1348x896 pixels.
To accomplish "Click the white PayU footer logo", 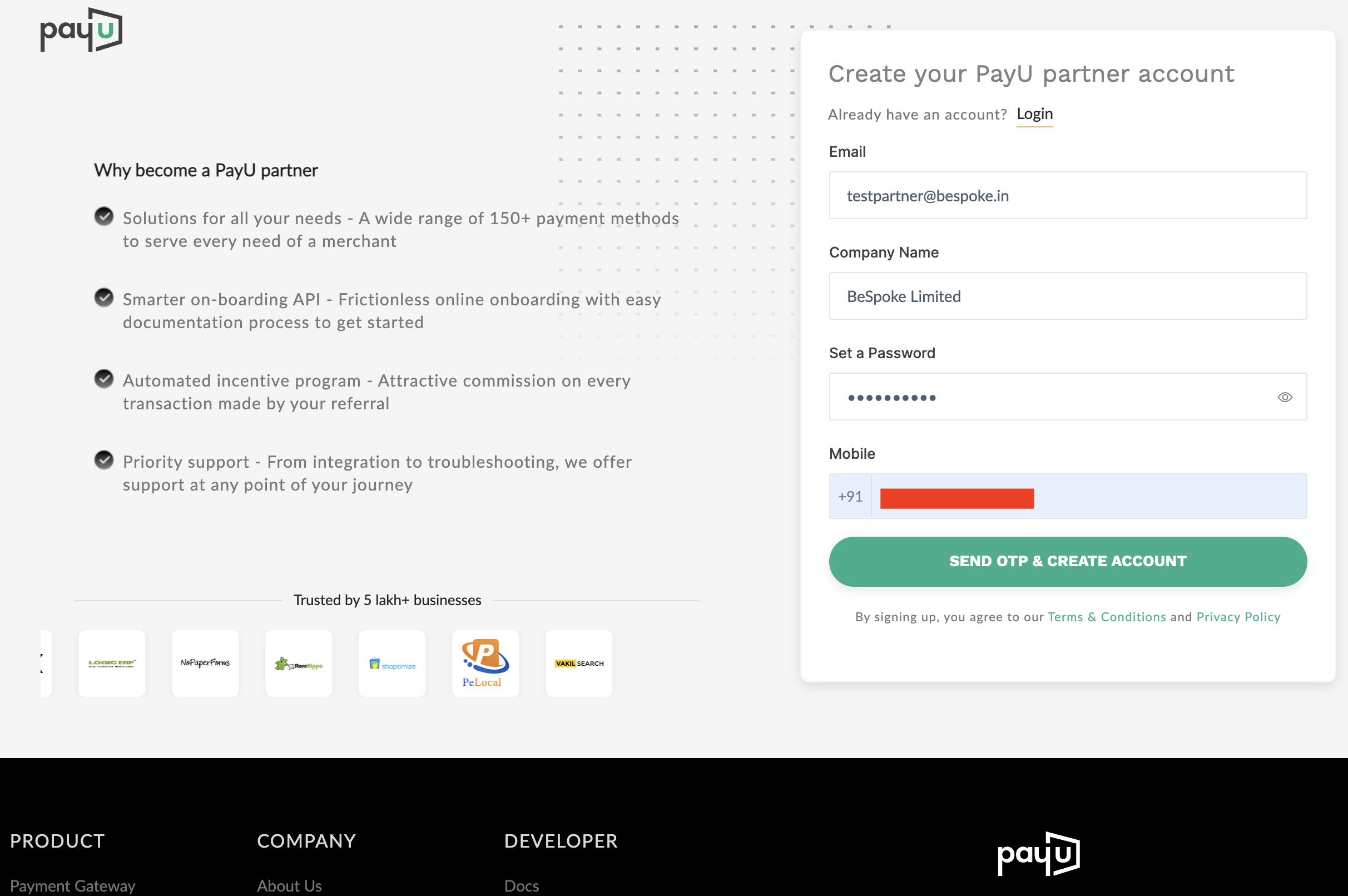I will click(1038, 854).
